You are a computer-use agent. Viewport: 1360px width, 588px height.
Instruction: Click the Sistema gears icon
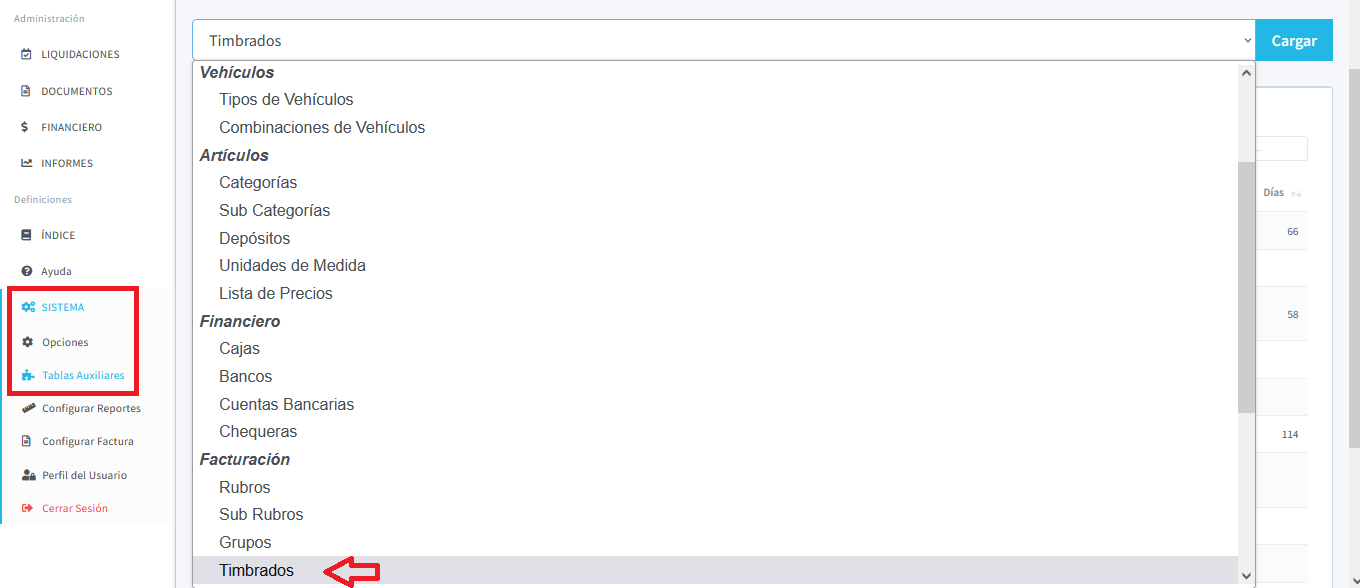(x=28, y=307)
